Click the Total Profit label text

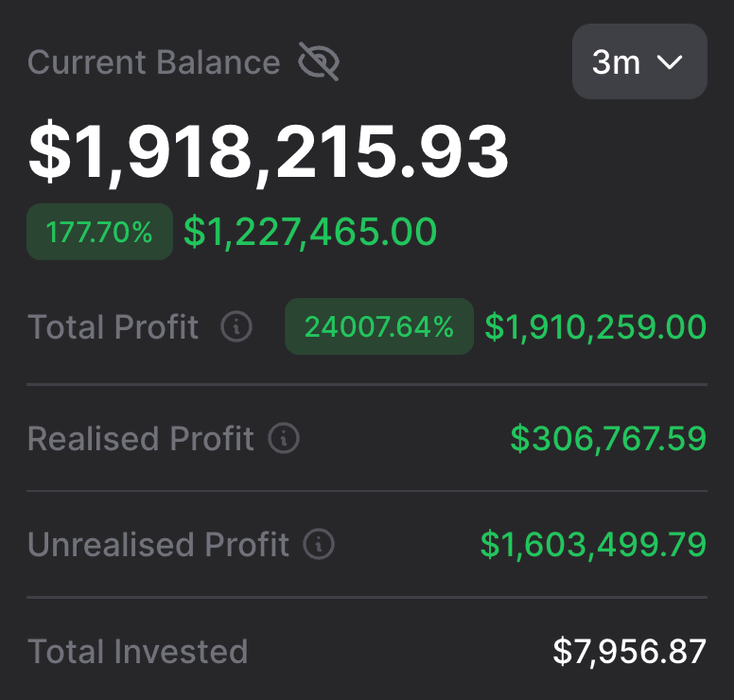[x=113, y=327]
